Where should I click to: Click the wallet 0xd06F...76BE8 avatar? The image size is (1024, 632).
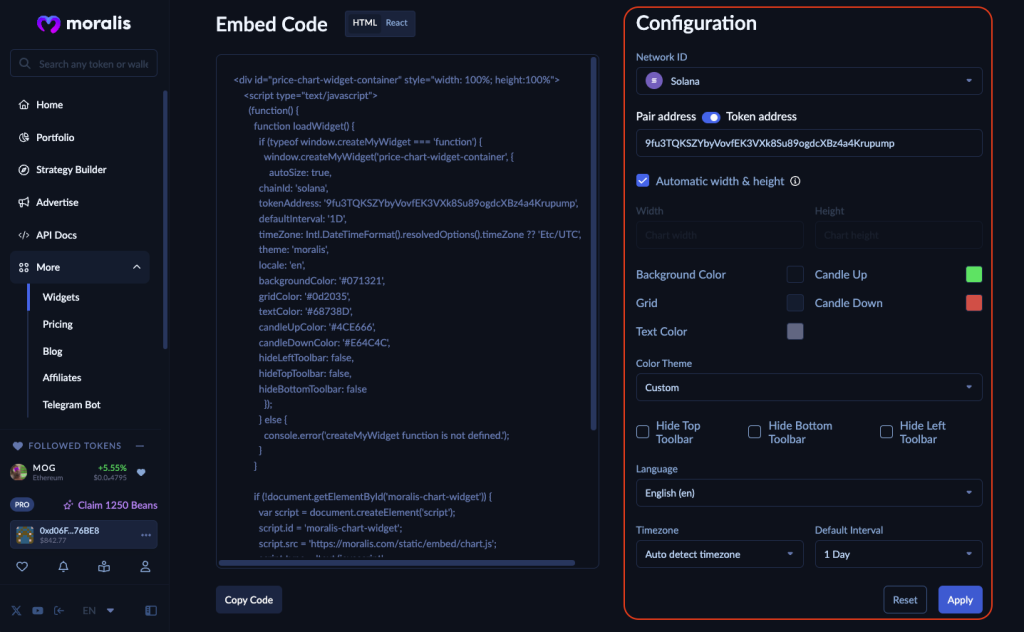(x=25, y=535)
